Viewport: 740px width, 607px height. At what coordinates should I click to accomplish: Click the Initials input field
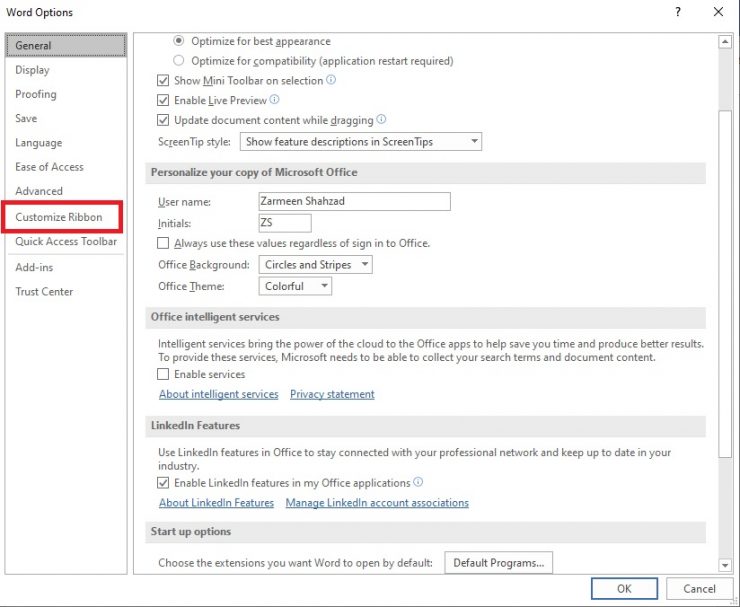point(285,223)
